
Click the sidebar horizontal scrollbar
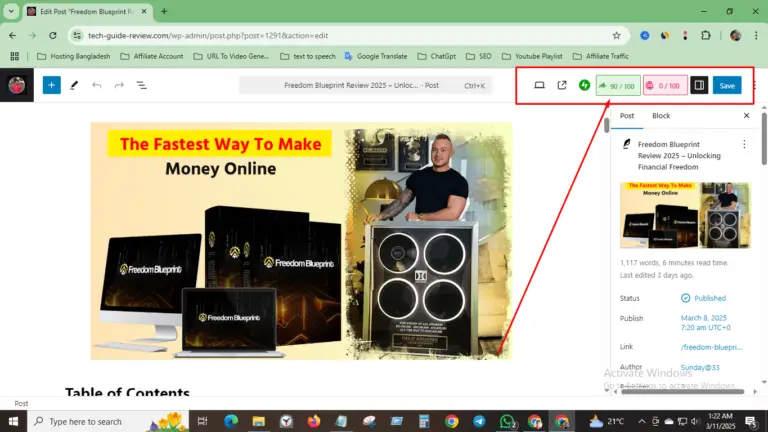[682, 391]
